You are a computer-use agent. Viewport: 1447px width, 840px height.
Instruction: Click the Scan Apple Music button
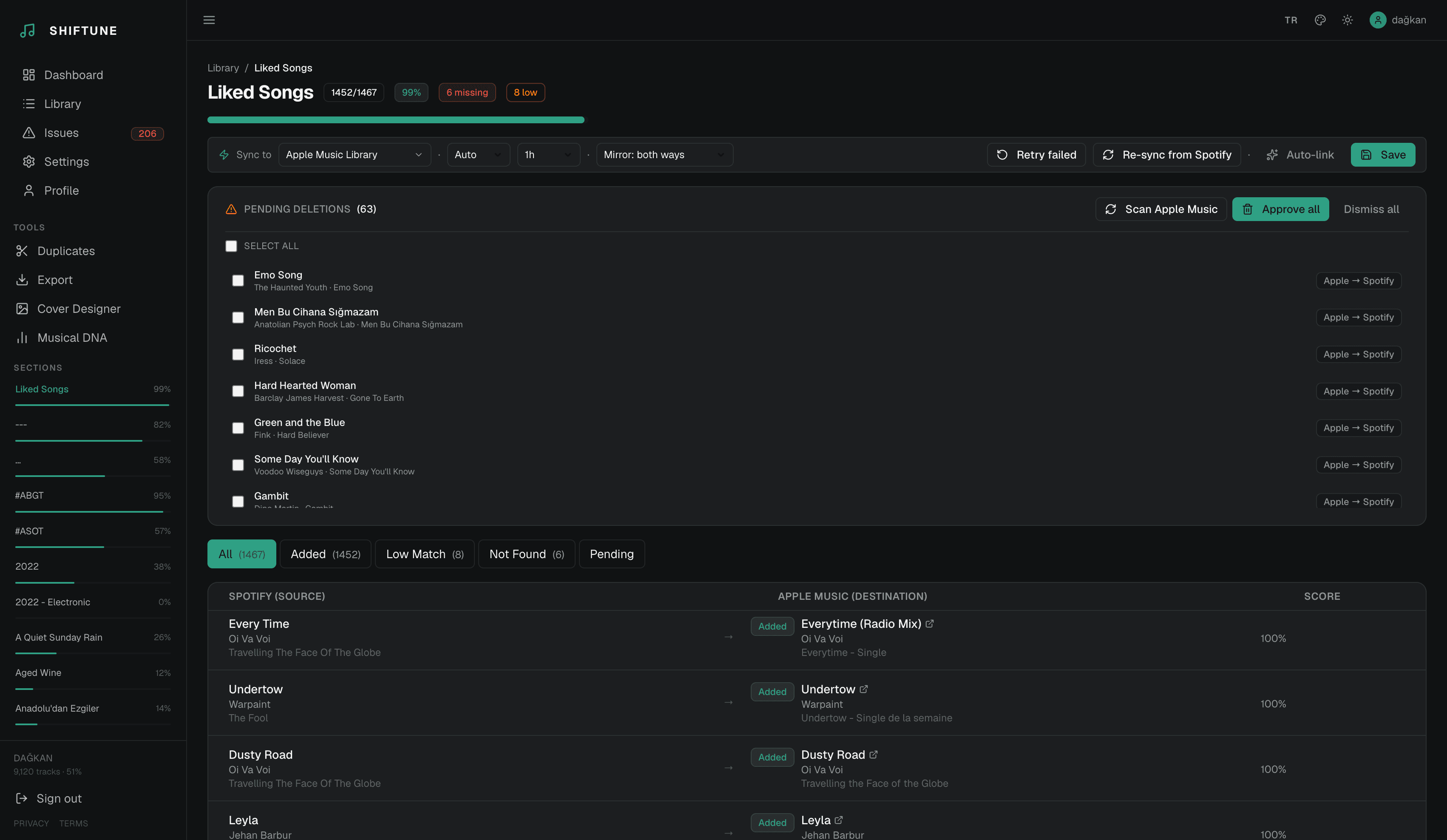tap(1160, 209)
